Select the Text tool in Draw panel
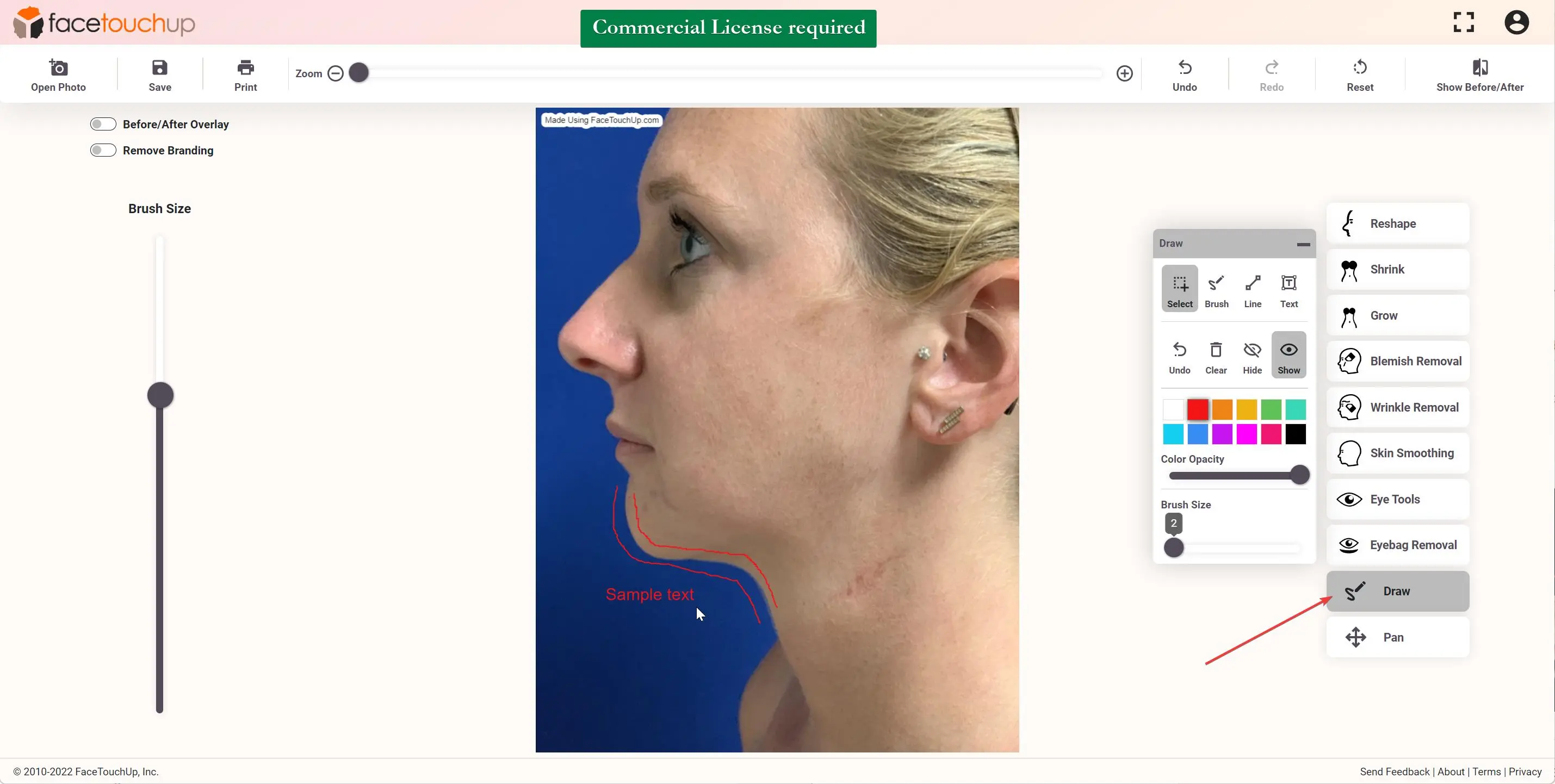The height and width of the screenshot is (784, 1555). click(1289, 290)
